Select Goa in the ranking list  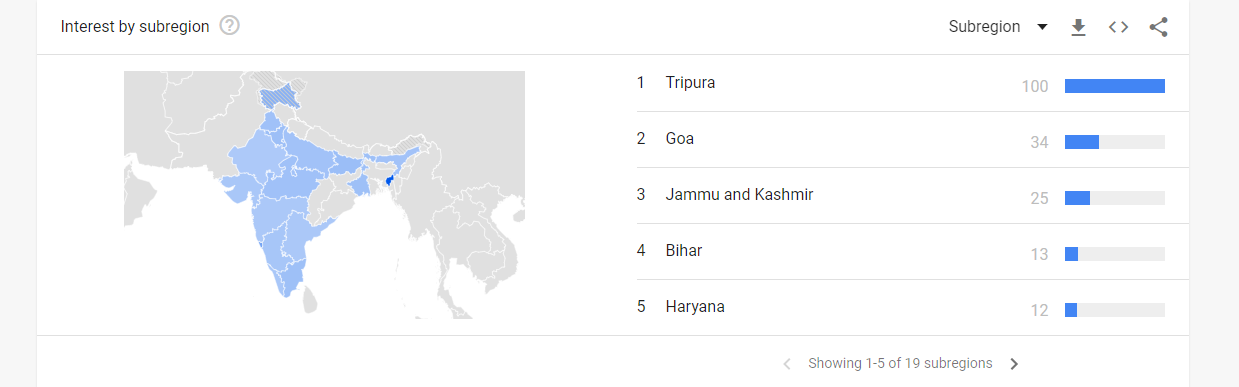(x=679, y=138)
